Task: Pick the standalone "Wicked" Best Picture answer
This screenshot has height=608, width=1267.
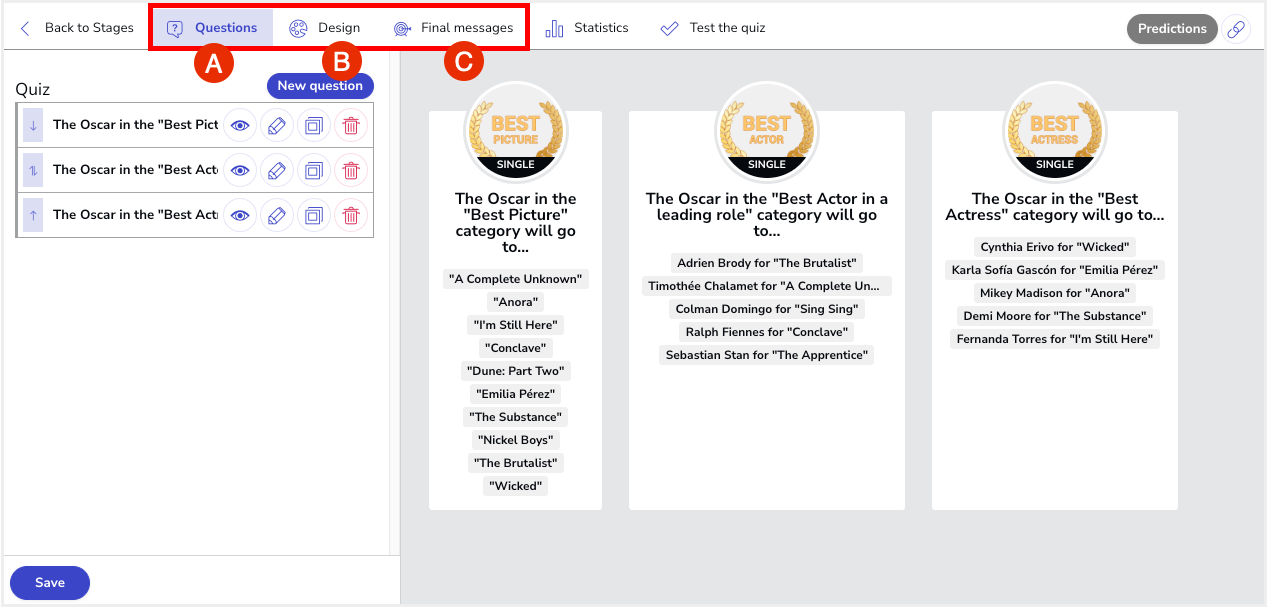Action: pyautogui.click(x=516, y=486)
